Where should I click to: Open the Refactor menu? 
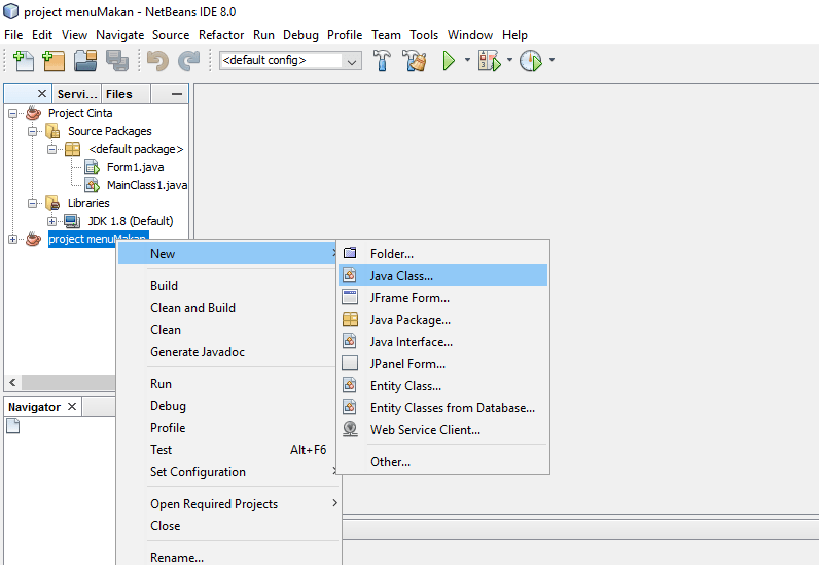tap(221, 35)
